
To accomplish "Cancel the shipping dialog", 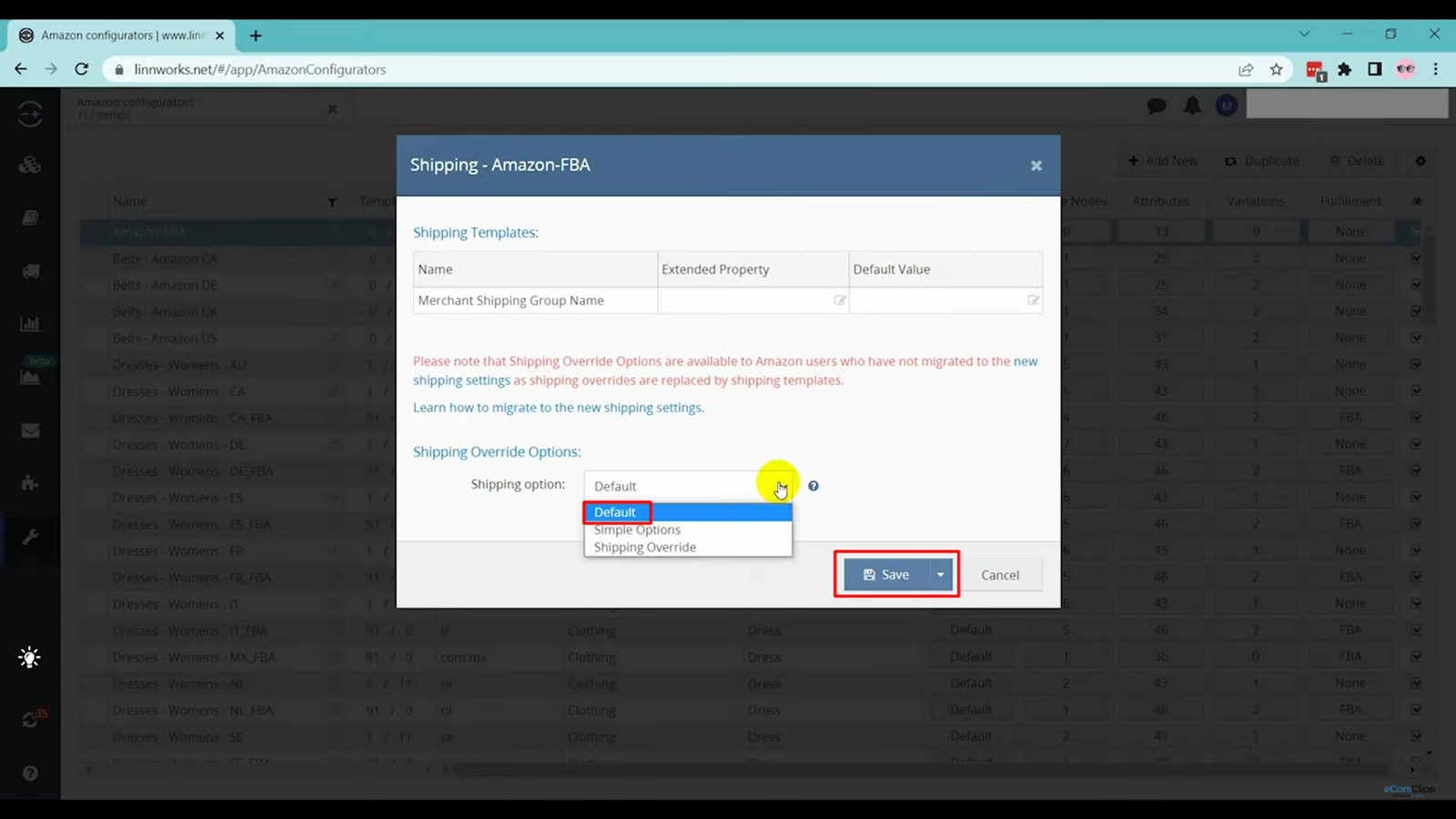I will click(x=1000, y=575).
